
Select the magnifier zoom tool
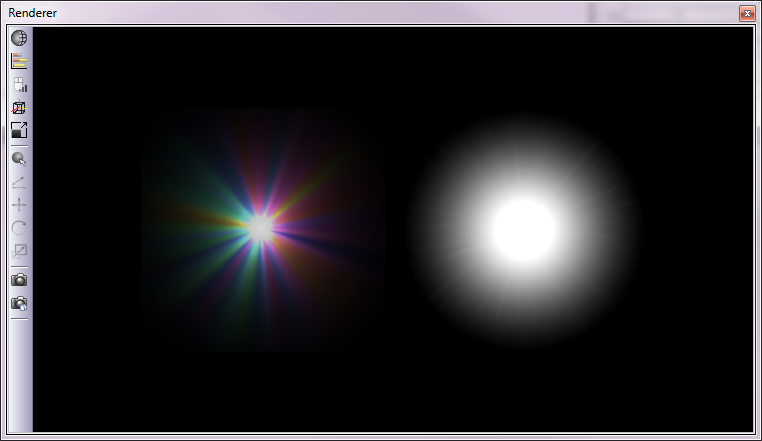coord(19,158)
